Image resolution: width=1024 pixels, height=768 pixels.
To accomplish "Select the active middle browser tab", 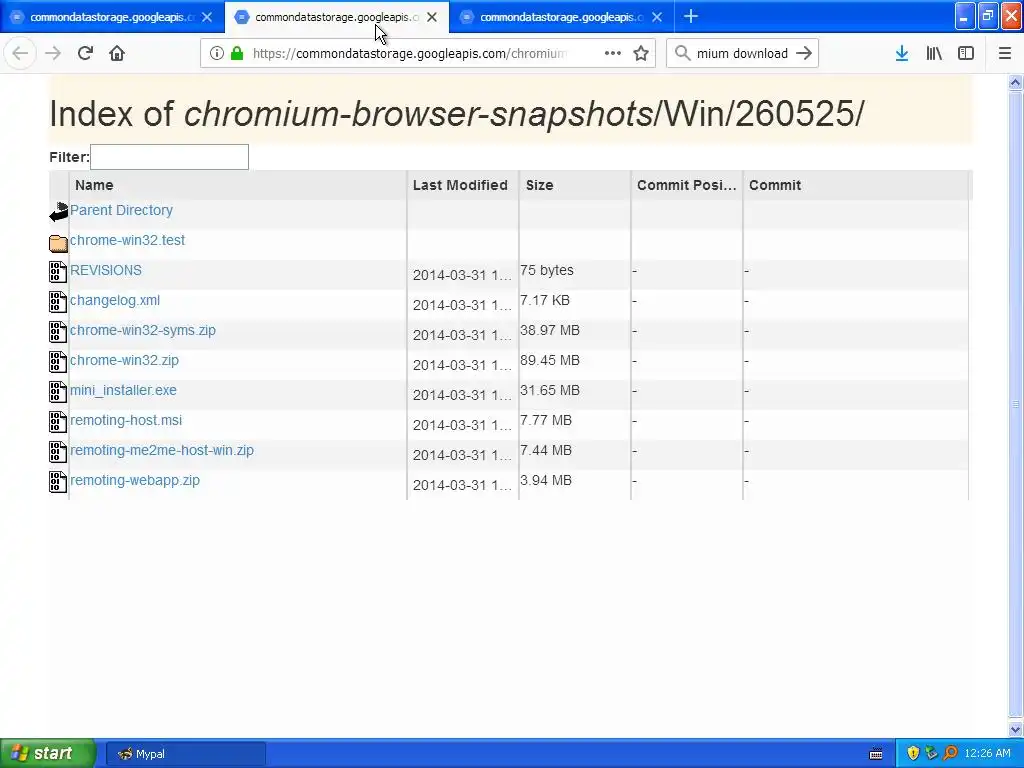I will 337,17.
